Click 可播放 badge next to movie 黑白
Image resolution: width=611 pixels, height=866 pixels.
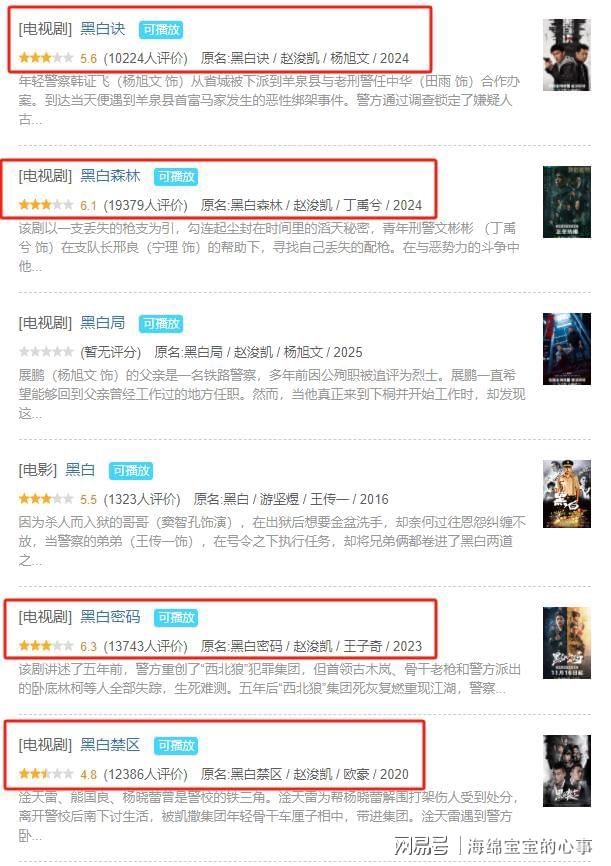131,471
